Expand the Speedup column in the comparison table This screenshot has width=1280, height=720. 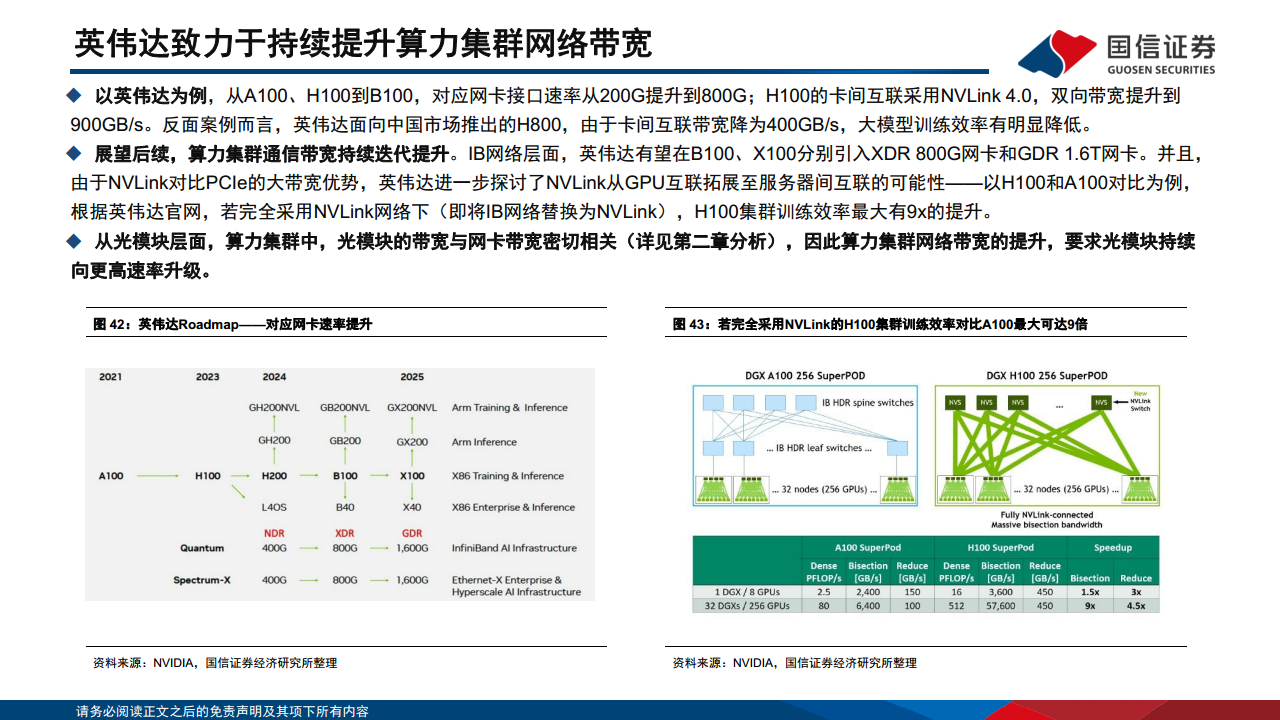click(x=1112, y=548)
